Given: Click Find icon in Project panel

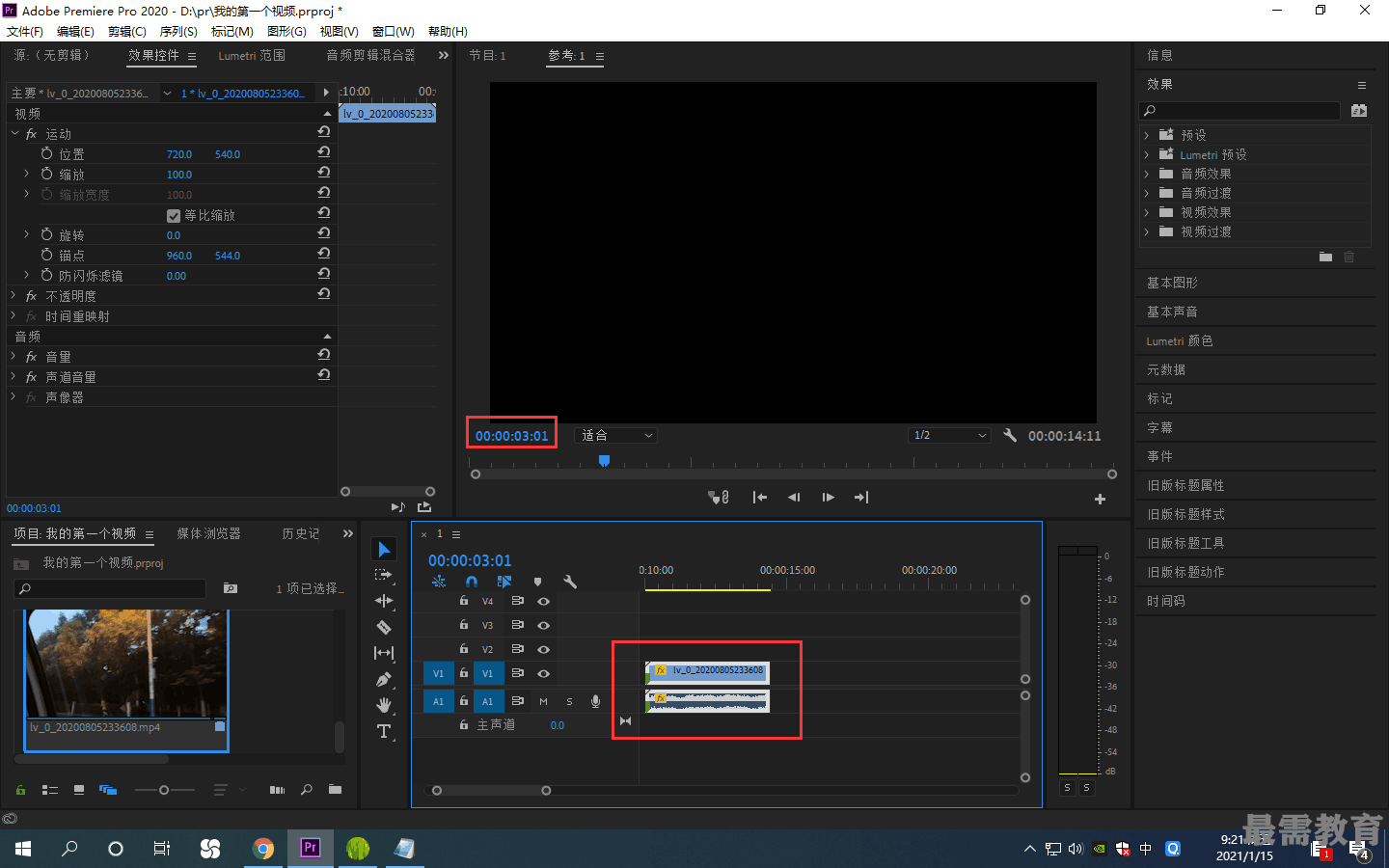Looking at the screenshot, I should (x=307, y=789).
